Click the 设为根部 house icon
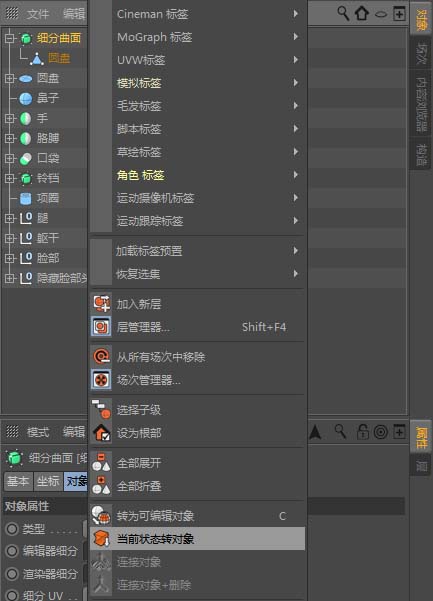 coord(102,433)
